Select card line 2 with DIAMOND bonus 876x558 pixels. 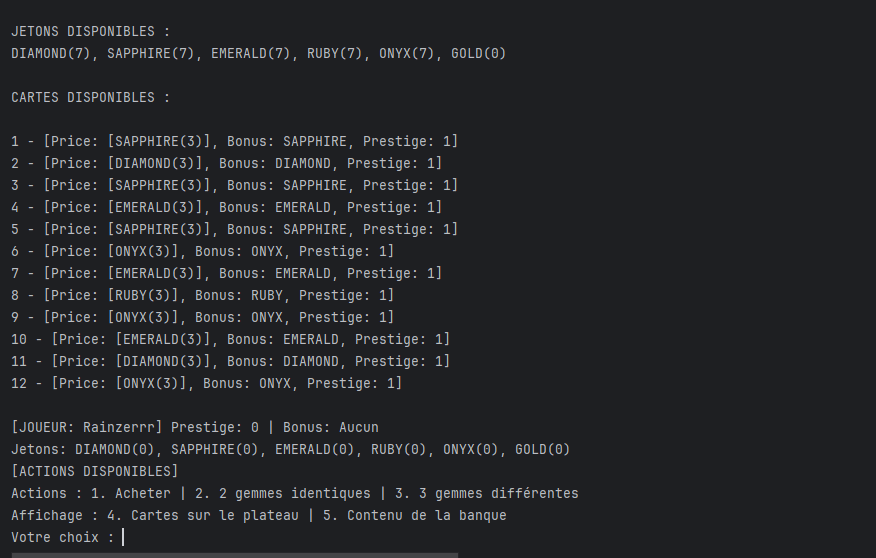click(x=227, y=163)
